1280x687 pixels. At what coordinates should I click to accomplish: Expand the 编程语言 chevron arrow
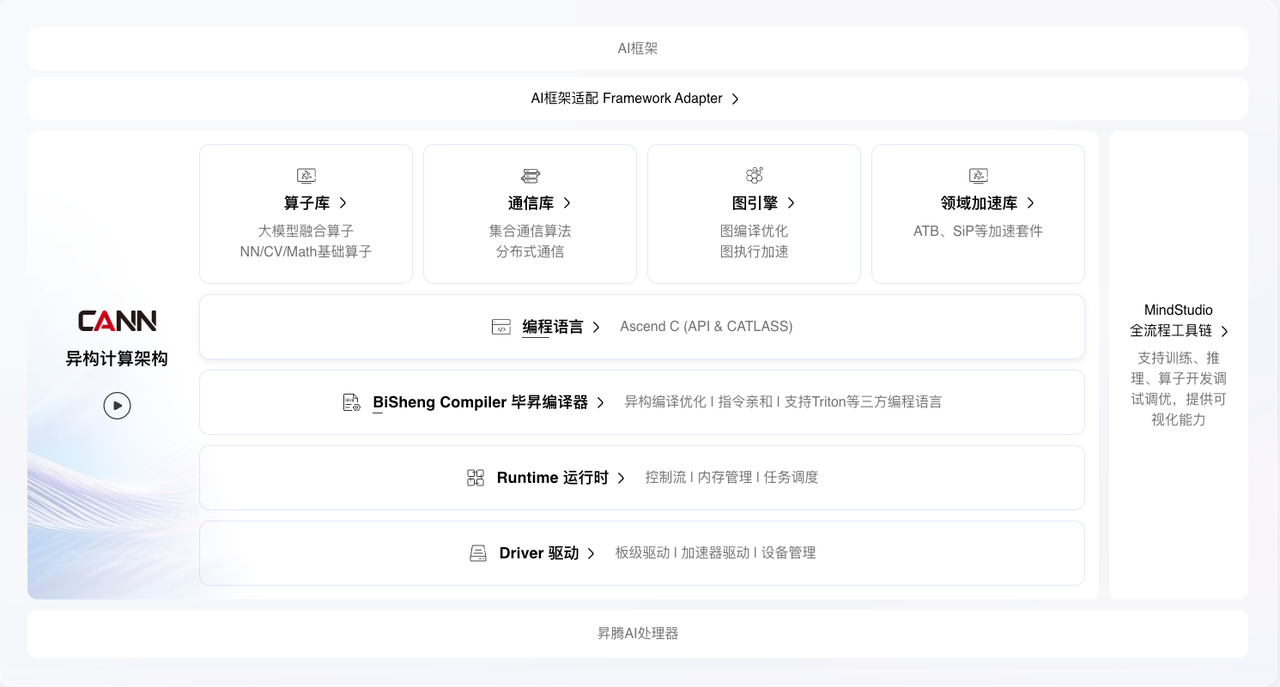coord(596,327)
